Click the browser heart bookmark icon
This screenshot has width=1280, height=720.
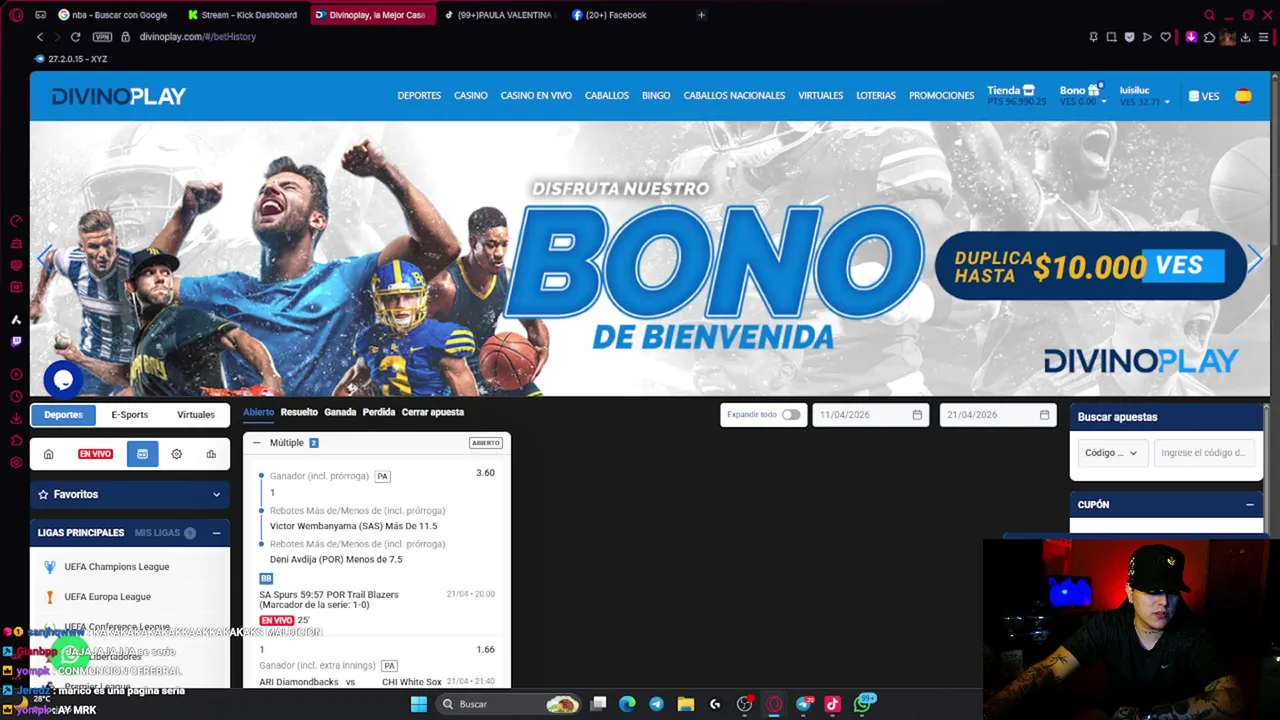(x=1165, y=37)
